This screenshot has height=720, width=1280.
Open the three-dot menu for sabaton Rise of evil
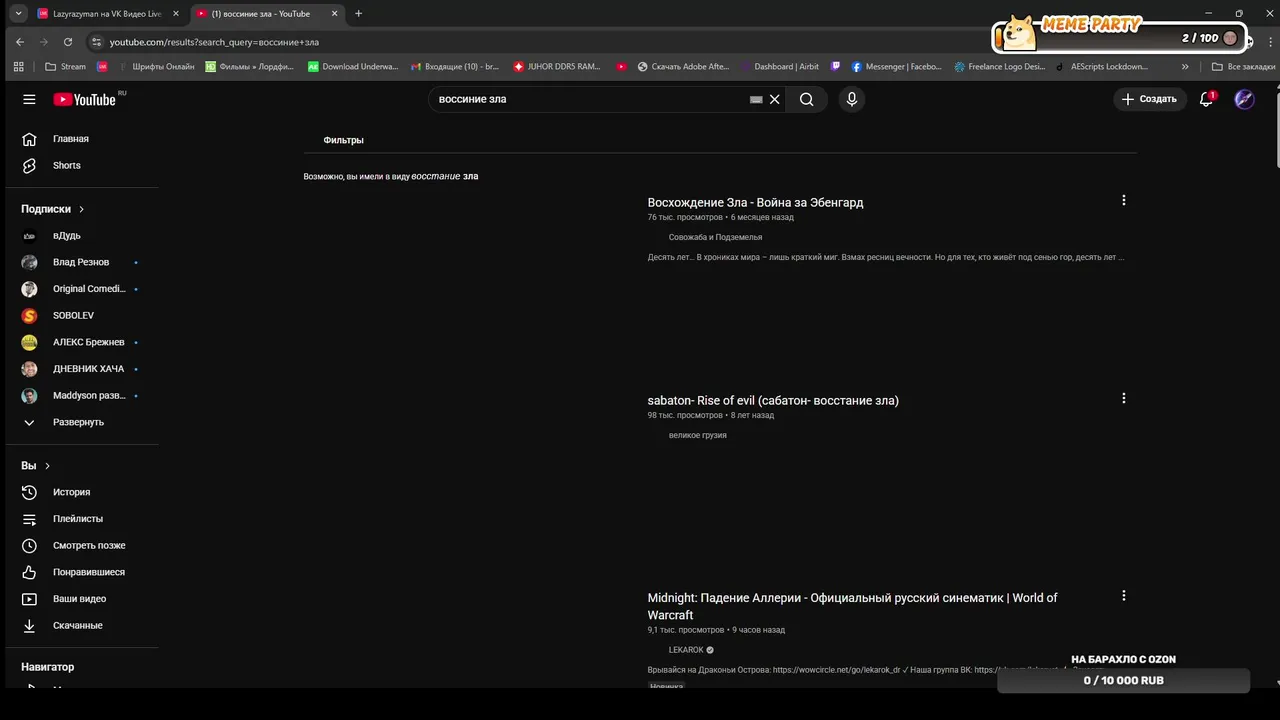point(1124,398)
